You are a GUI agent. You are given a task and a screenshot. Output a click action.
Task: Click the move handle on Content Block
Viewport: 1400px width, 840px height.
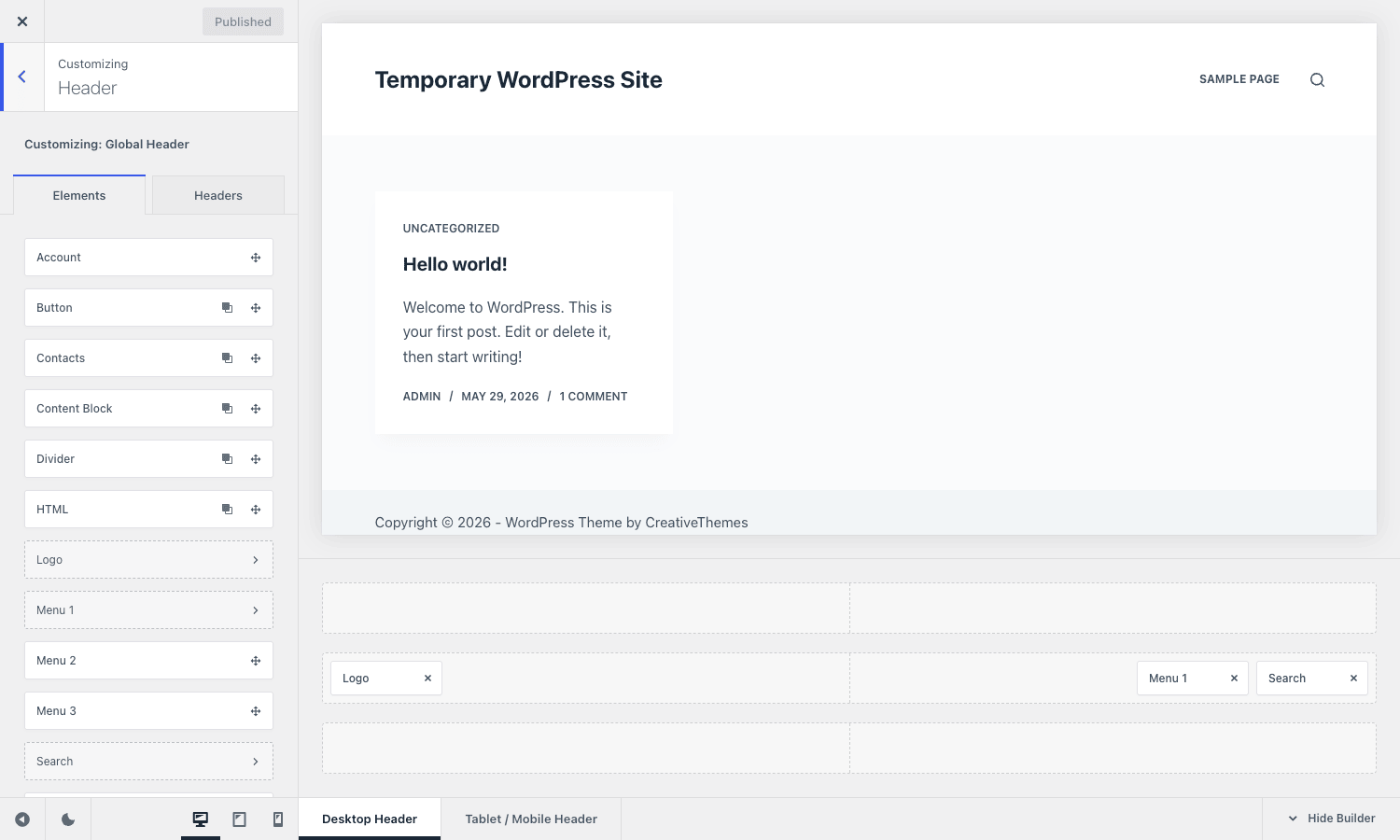pyautogui.click(x=256, y=409)
